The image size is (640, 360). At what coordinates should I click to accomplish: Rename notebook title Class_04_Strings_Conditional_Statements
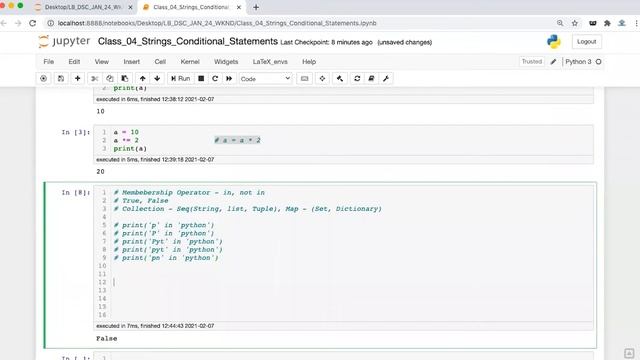(188, 42)
